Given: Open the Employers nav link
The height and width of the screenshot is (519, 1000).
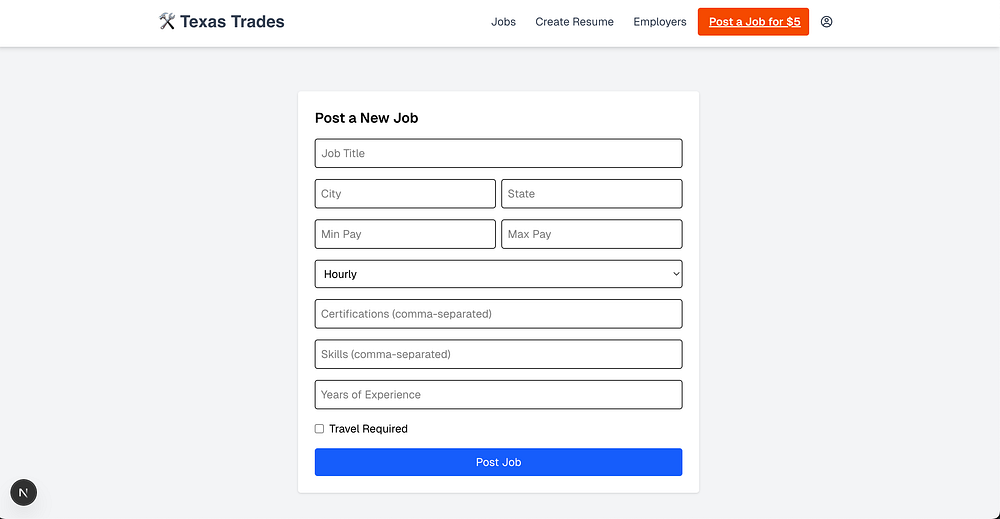Looking at the screenshot, I should [660, 22].
